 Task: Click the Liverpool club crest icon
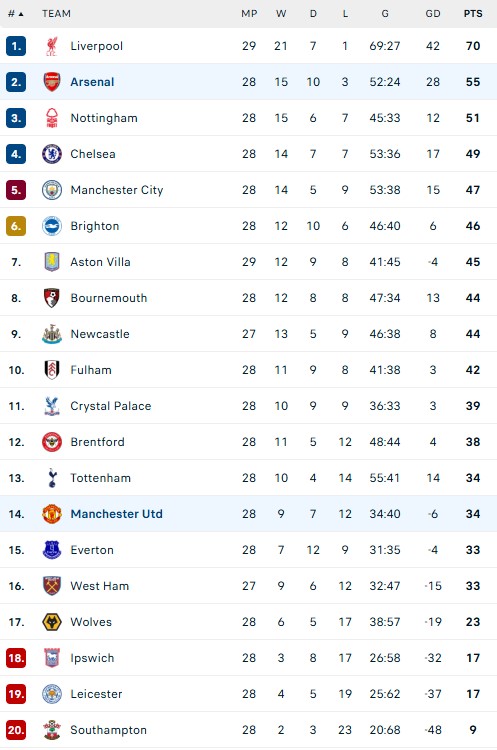click(52, 46)
